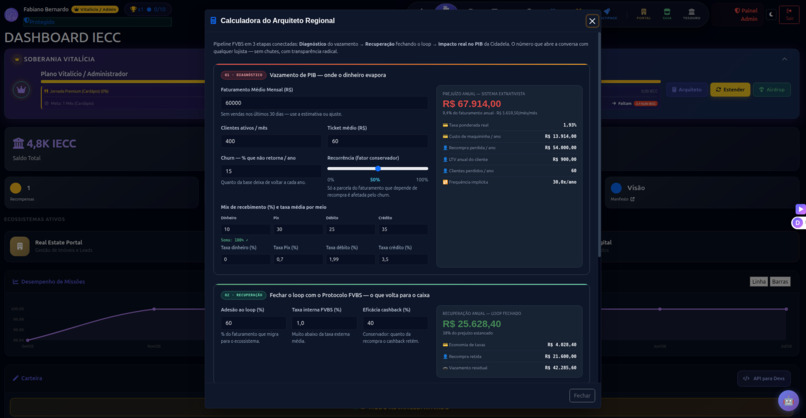806x418 pixels.
Task: Edit the Eficácia cashback (%) field
Action: 395,323
